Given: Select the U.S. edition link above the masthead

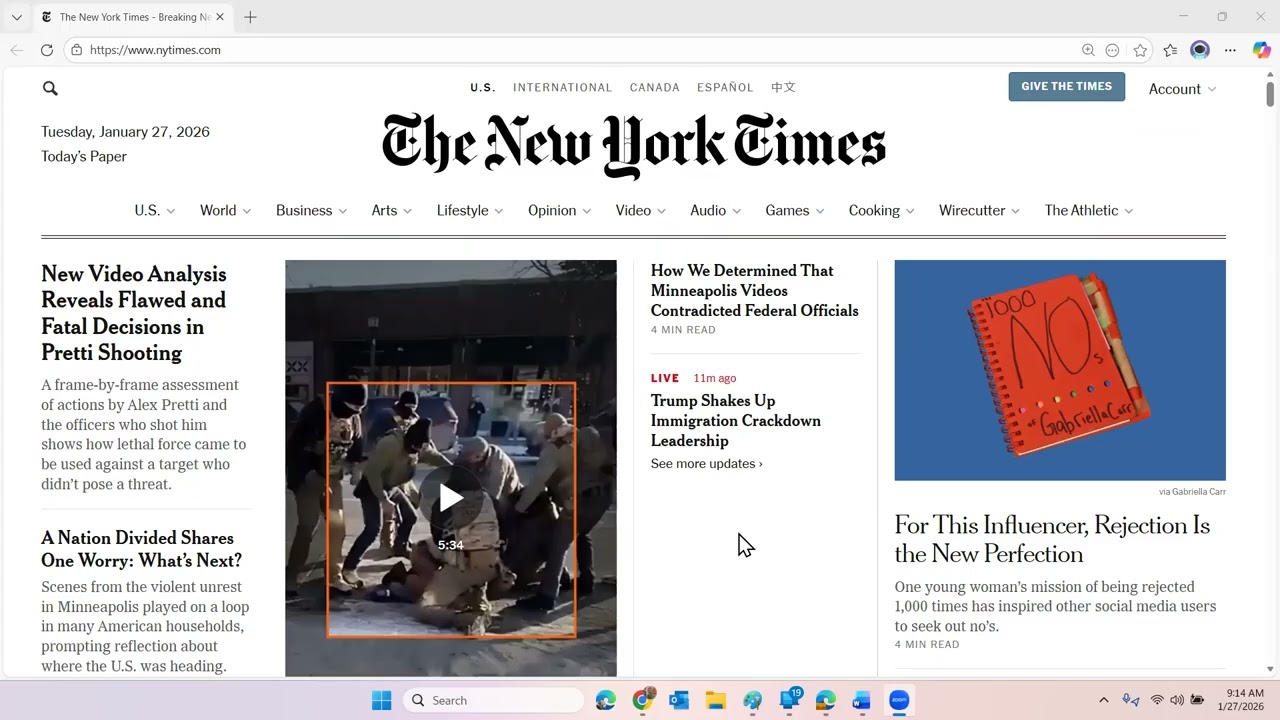Looking at the screenshot, I should (x=483, y=88).
